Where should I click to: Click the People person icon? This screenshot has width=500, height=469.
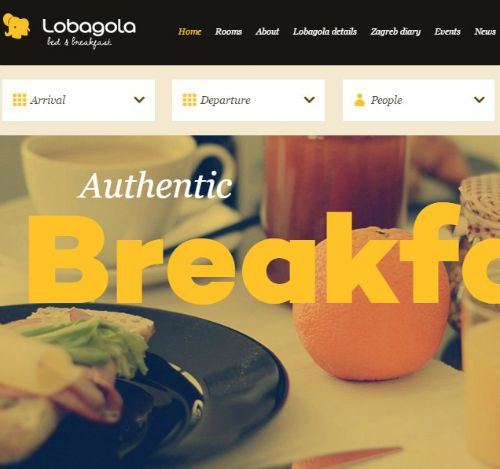tap(359, 100)
